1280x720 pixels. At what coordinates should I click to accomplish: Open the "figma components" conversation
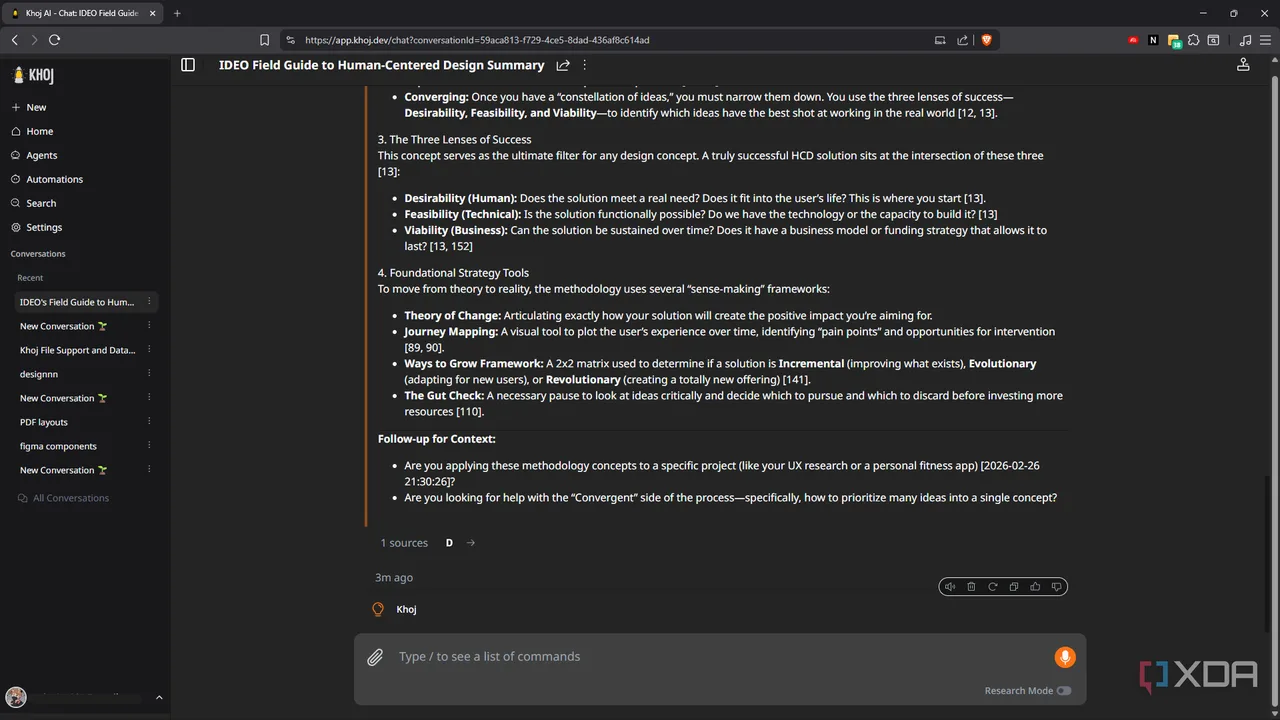tap(58, 446)
